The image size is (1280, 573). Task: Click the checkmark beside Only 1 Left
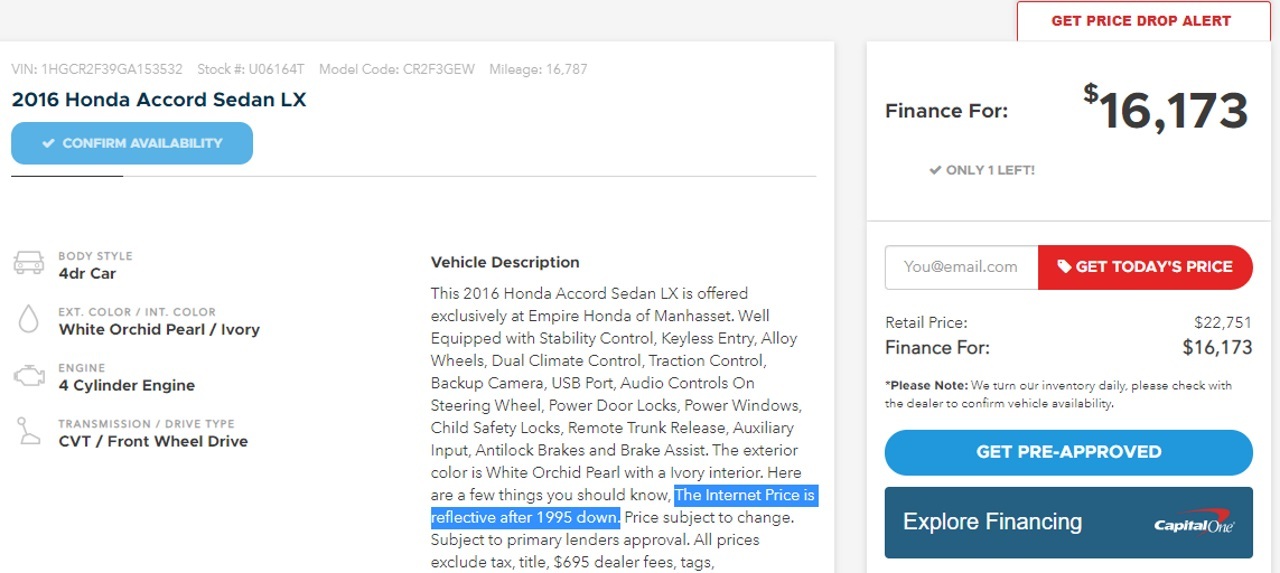pos(935,170)
